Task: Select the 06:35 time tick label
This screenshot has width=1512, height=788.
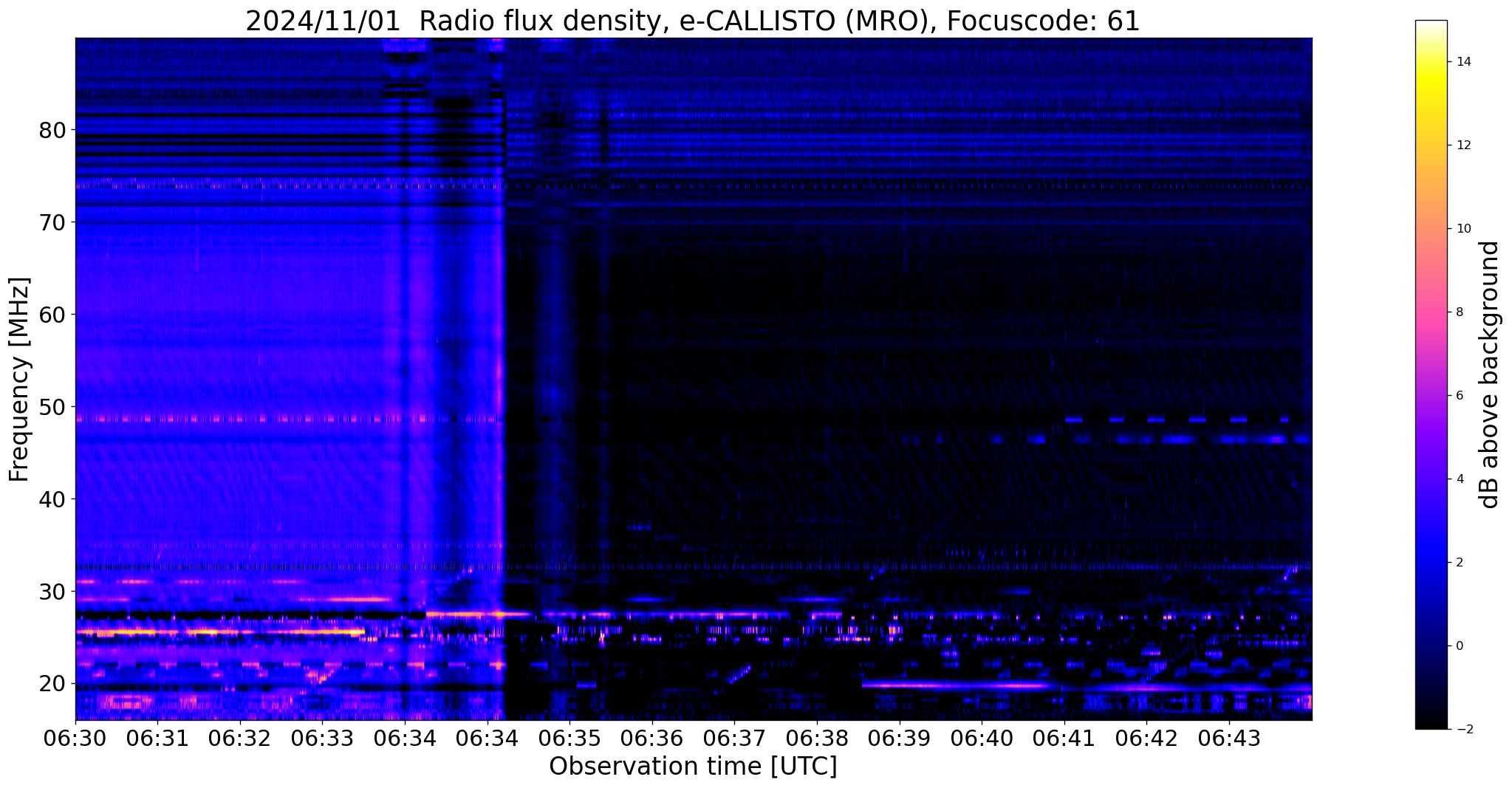Action: click(x=569, y=738)
